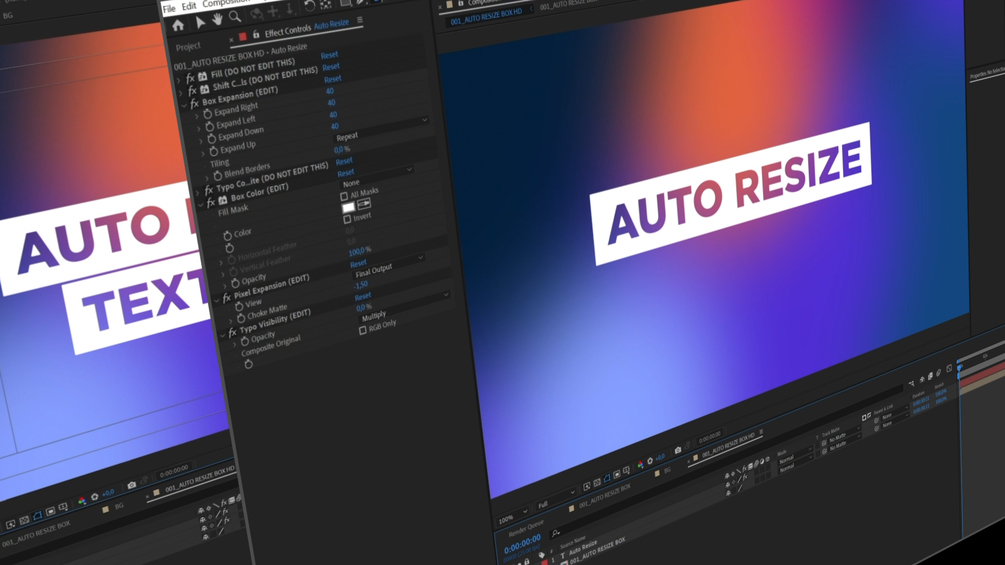Screen dimensions: 1005x565
Task: Pick color with the eyedropper next to swatch
Action: tap(364, 204)
